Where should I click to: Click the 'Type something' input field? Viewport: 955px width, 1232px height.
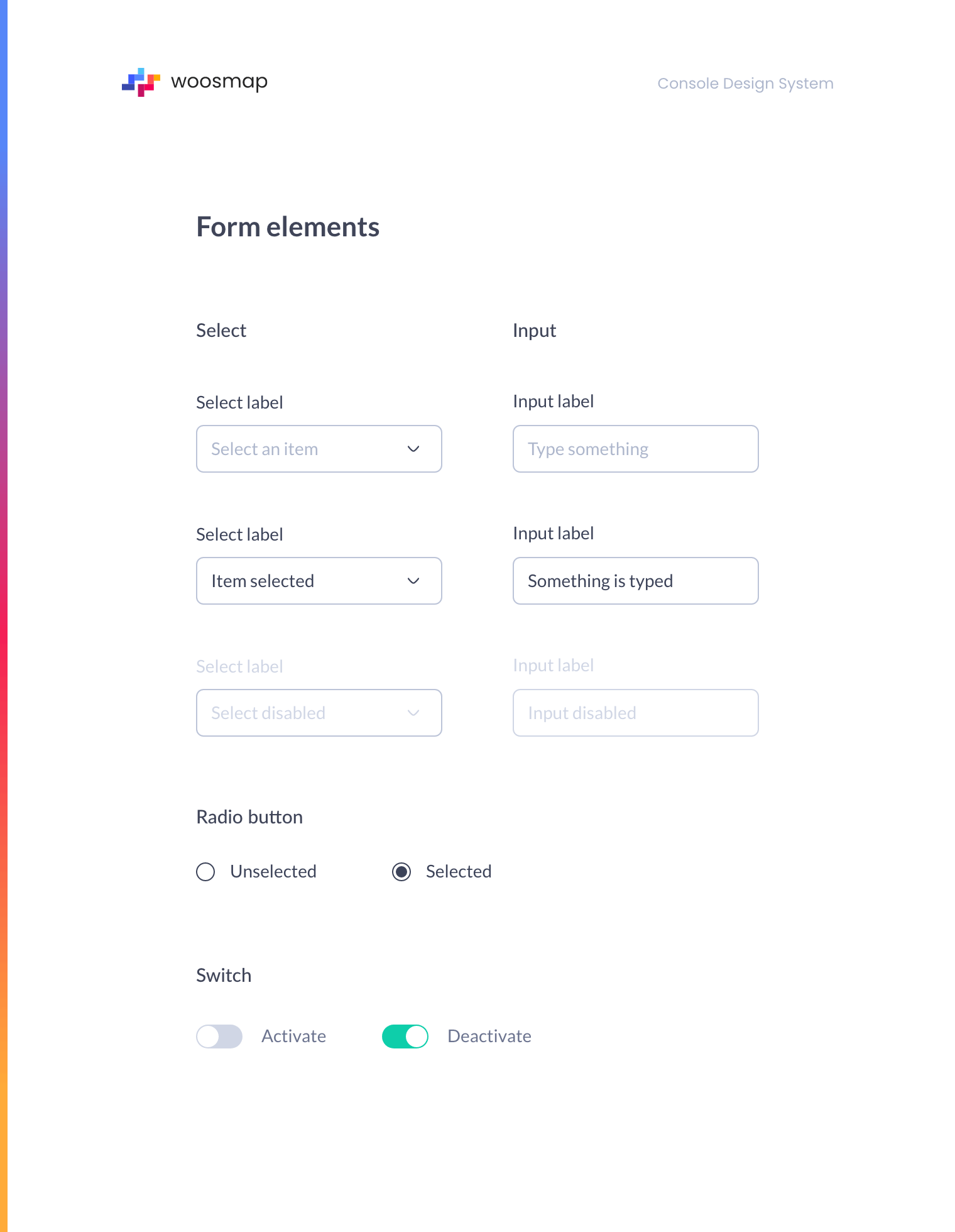(x=635, y=449)
